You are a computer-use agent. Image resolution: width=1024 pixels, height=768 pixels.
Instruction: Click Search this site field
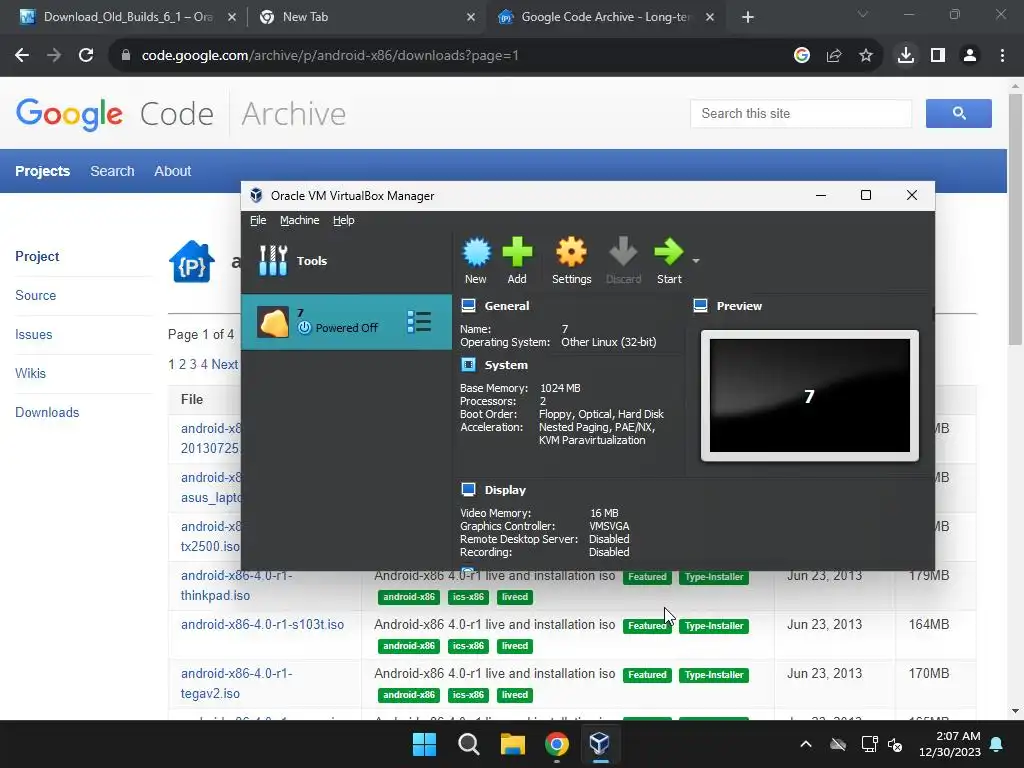pos(801,114)
